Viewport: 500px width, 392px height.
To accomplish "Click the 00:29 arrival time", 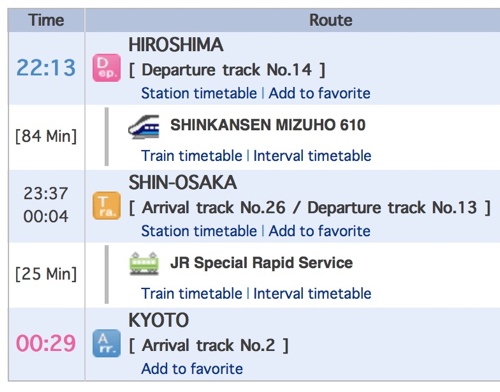I will [x=46, y=343].
